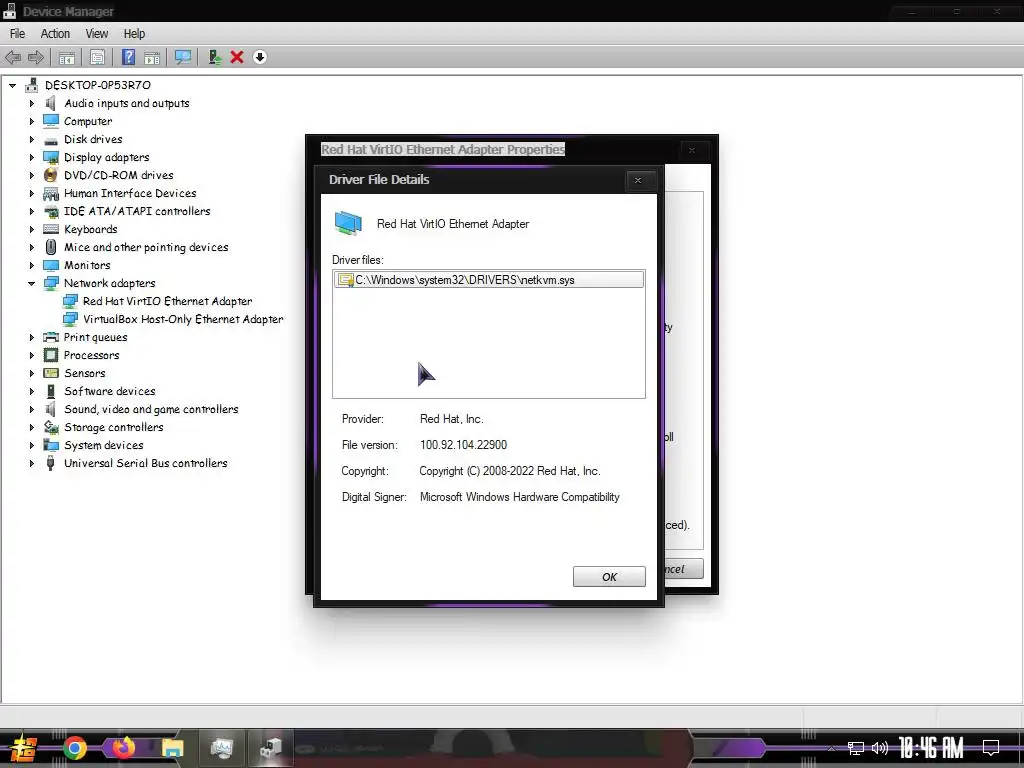1024x768 pixels.
Task: Click the Start button on taskbar
Action: pyautogui.click(x=24, y=749)
